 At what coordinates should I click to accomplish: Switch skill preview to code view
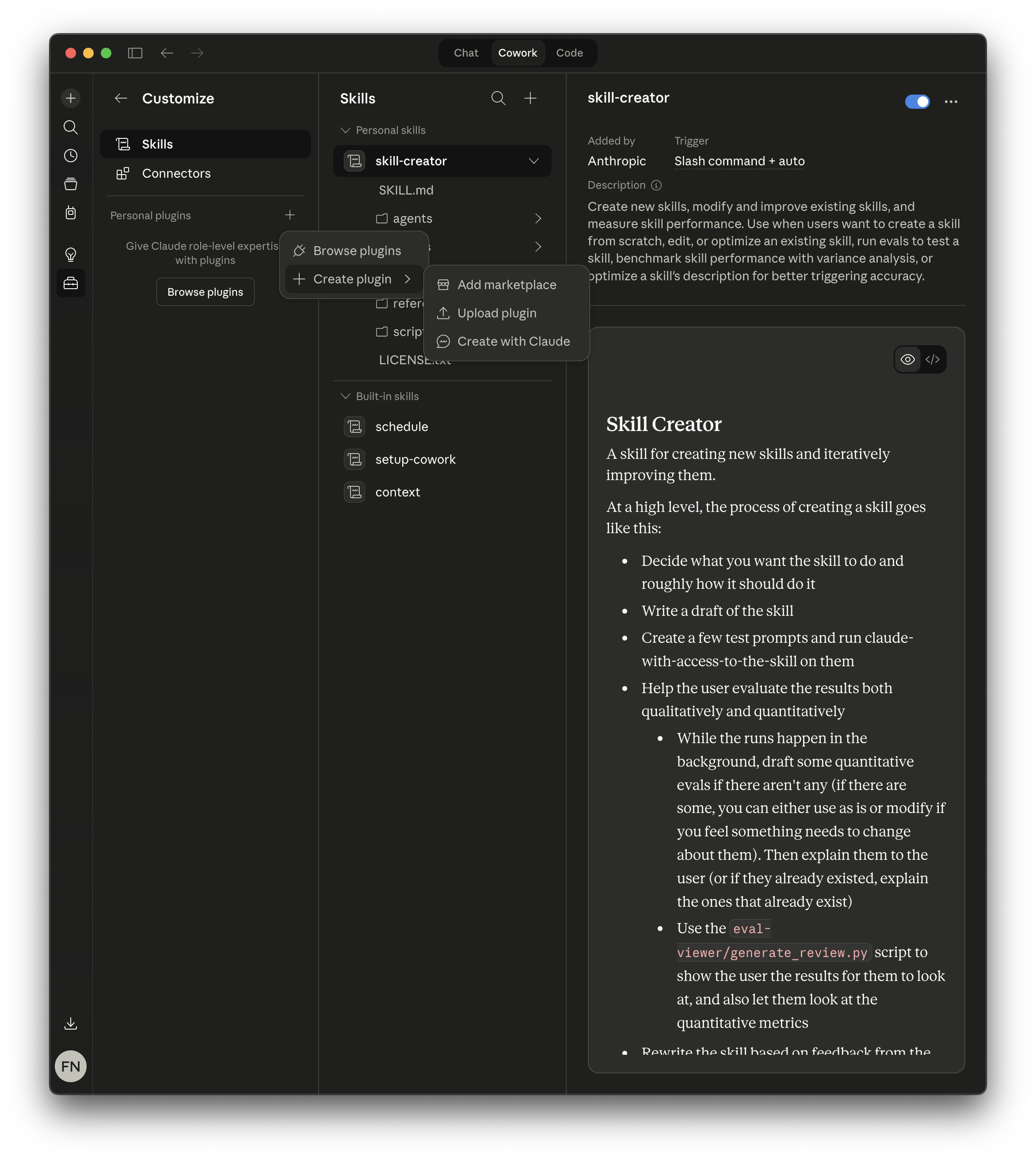933,359
